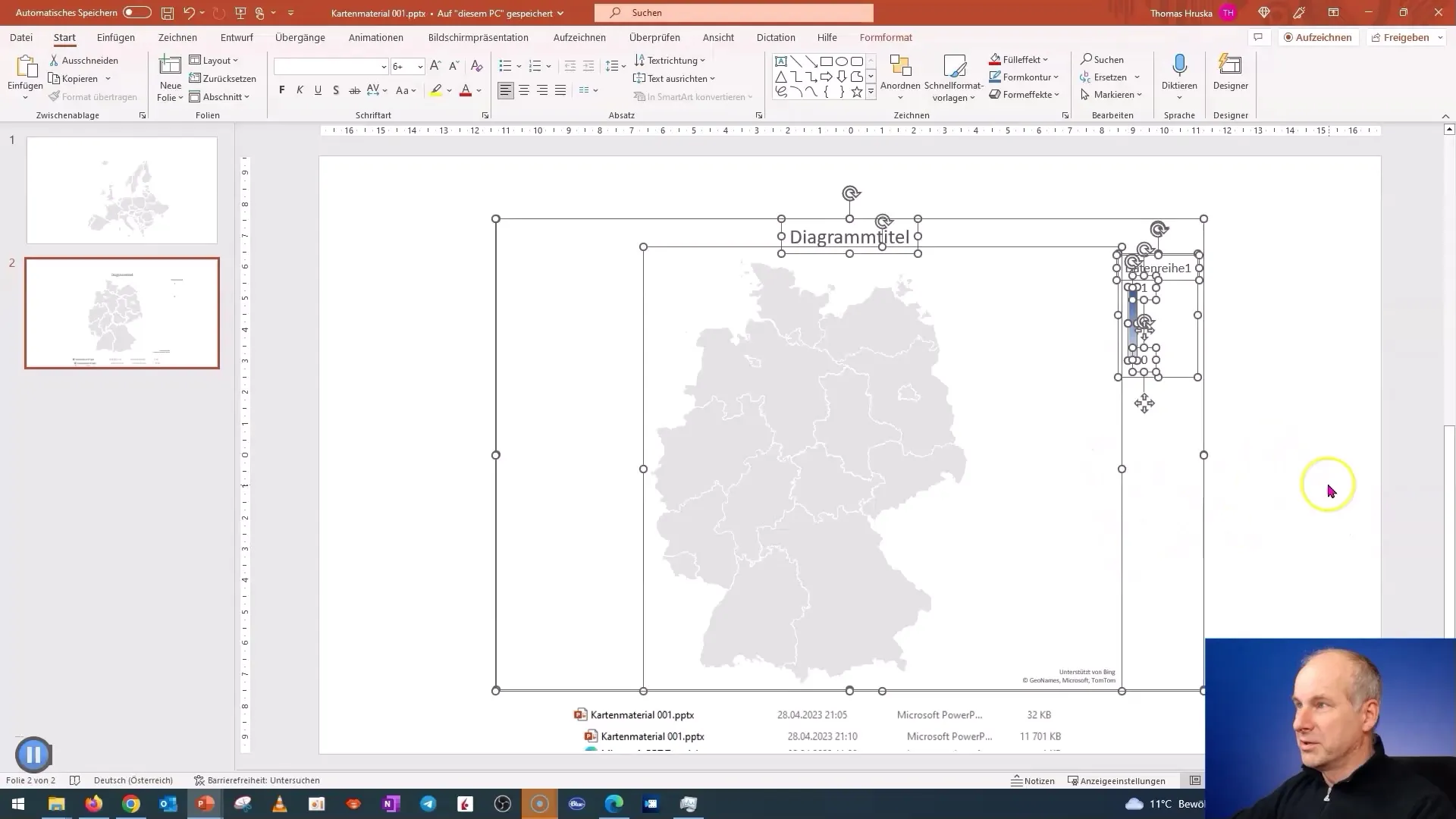Viewport: 1456px width, 819px height.
Task: Open font size dropdown
Action: [420, 67]
